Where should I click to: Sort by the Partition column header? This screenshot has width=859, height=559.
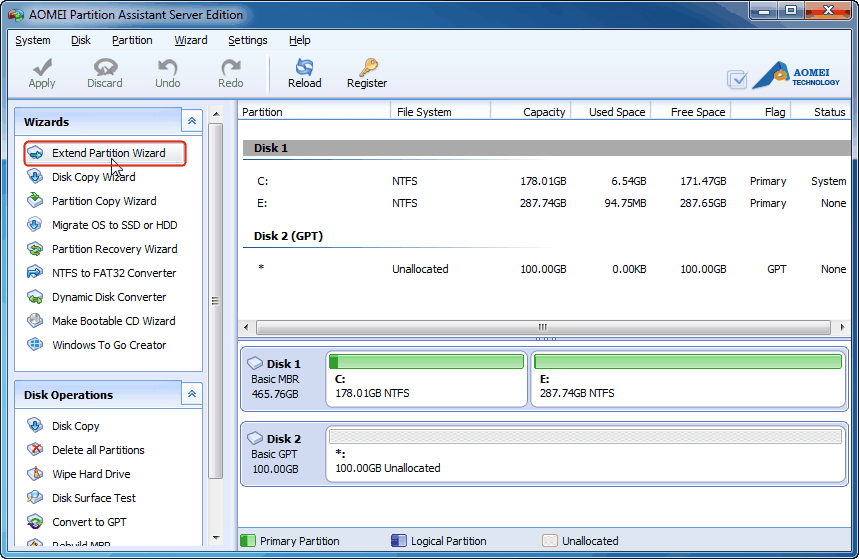pos(315,112)
